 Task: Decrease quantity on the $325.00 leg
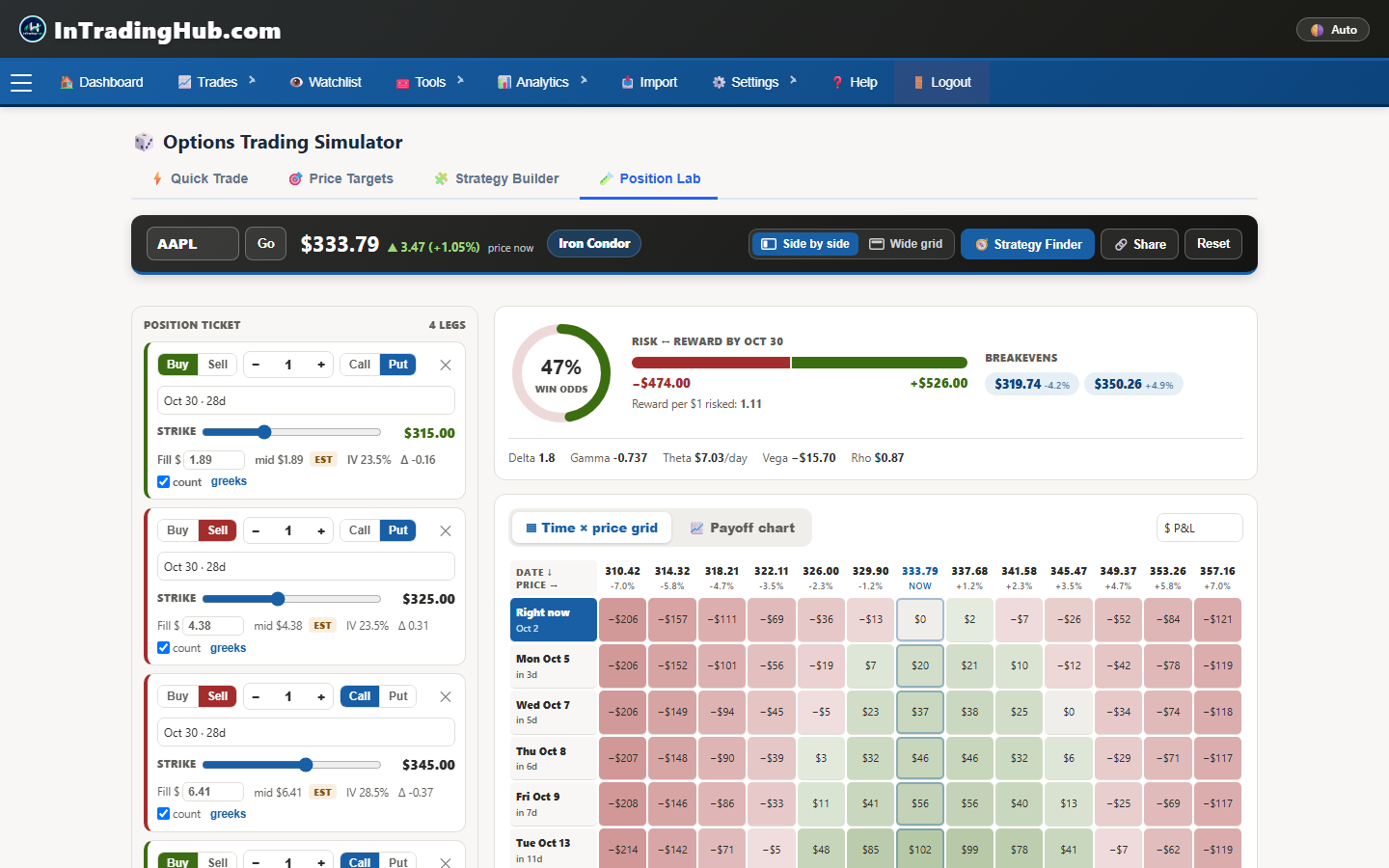pyautogui.click(x=256, y=530)
